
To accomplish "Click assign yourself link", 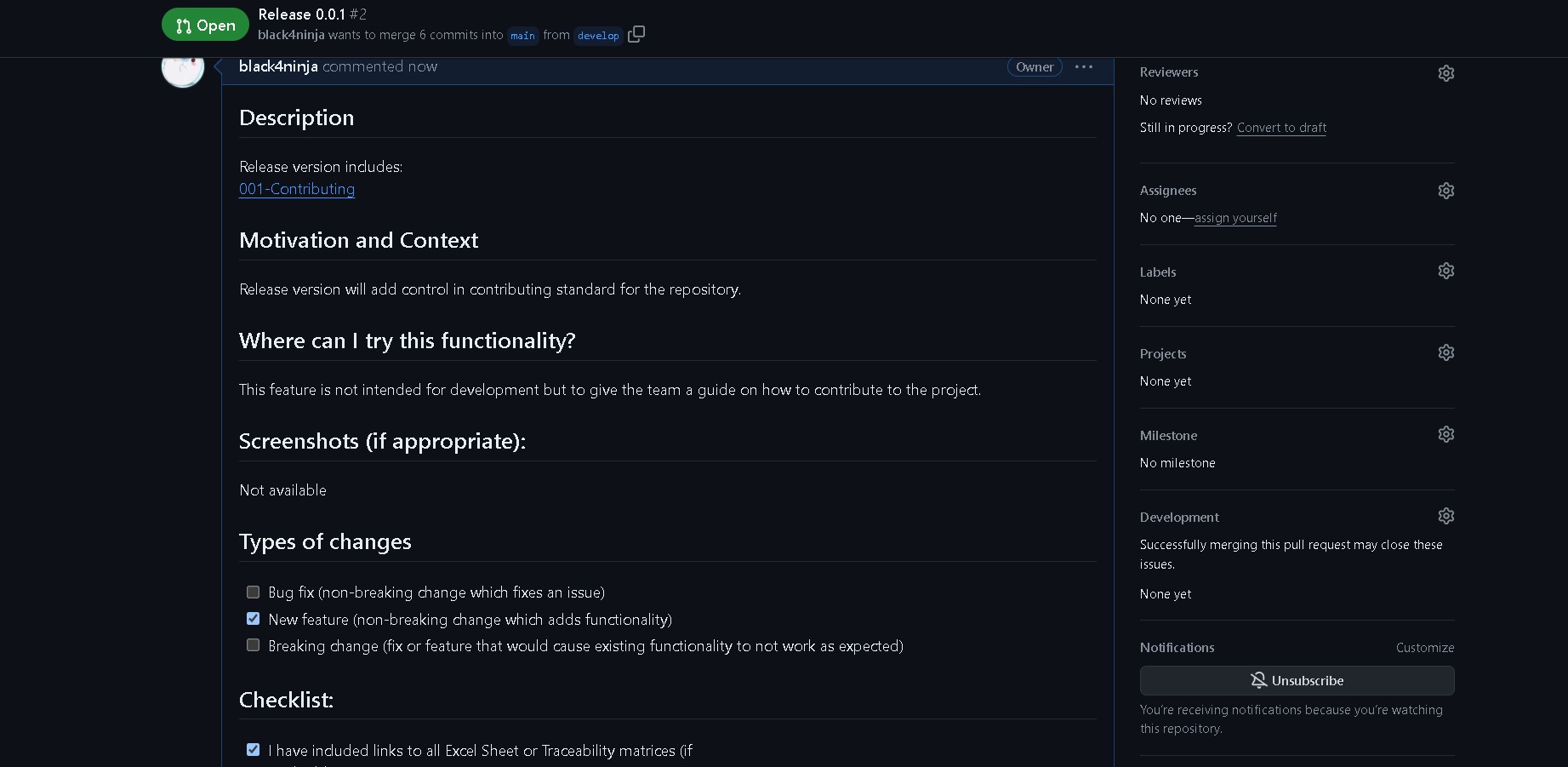I will click(x=1235, y=218).
